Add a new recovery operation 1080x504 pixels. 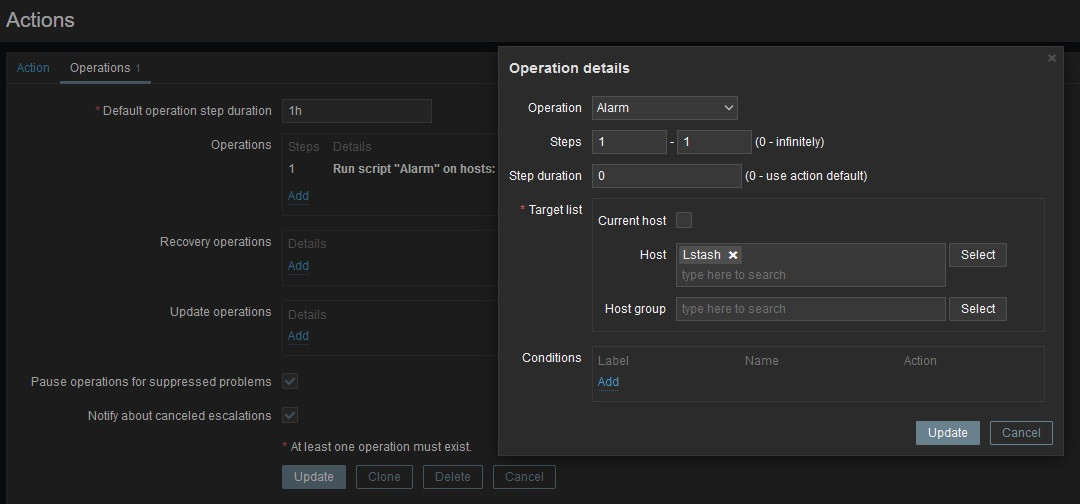click(x=298, y=266)
